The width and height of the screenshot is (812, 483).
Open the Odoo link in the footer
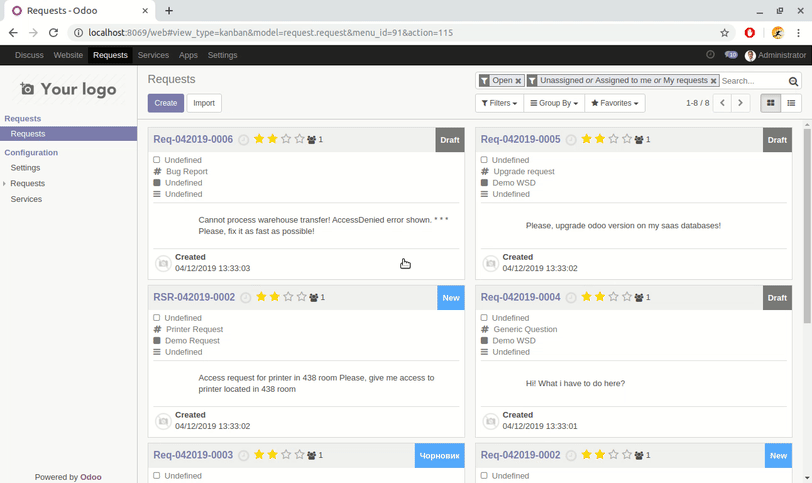[x=91, y=477]
